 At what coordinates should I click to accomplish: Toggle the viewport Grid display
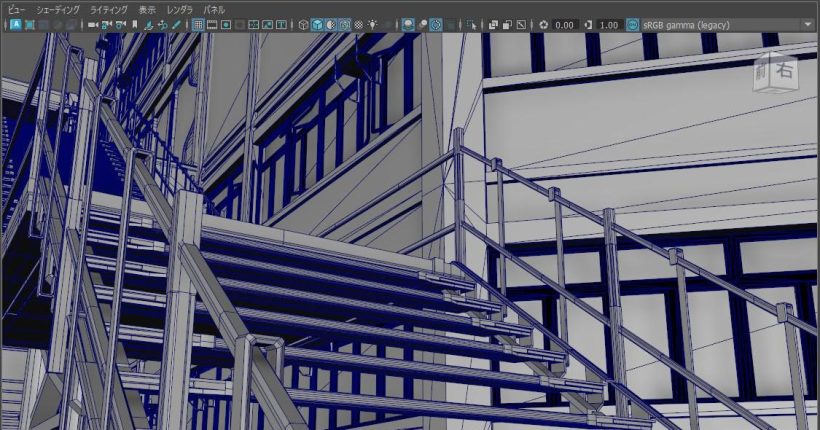198,25
